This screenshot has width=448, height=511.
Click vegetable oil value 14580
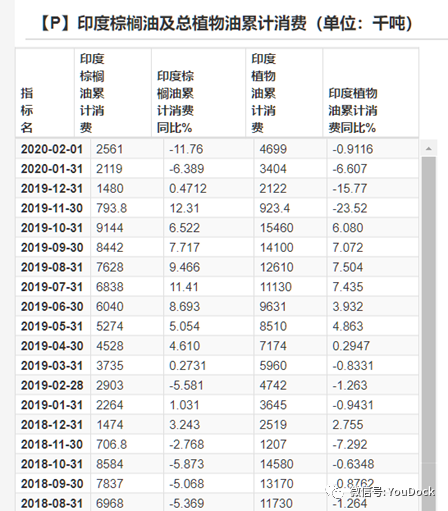[x=290, y=464]
